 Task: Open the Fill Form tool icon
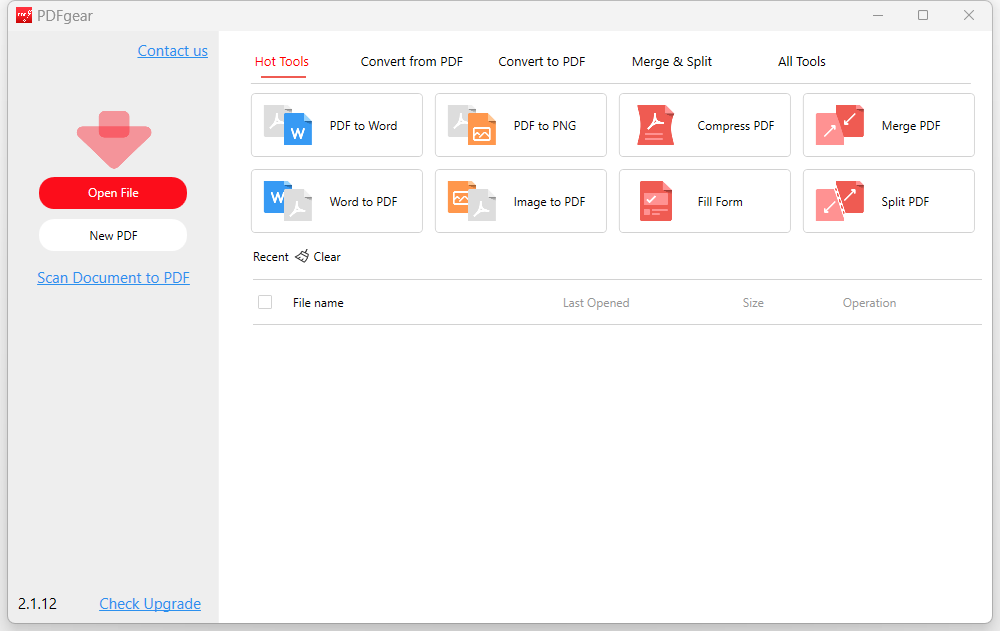[656, 201]
